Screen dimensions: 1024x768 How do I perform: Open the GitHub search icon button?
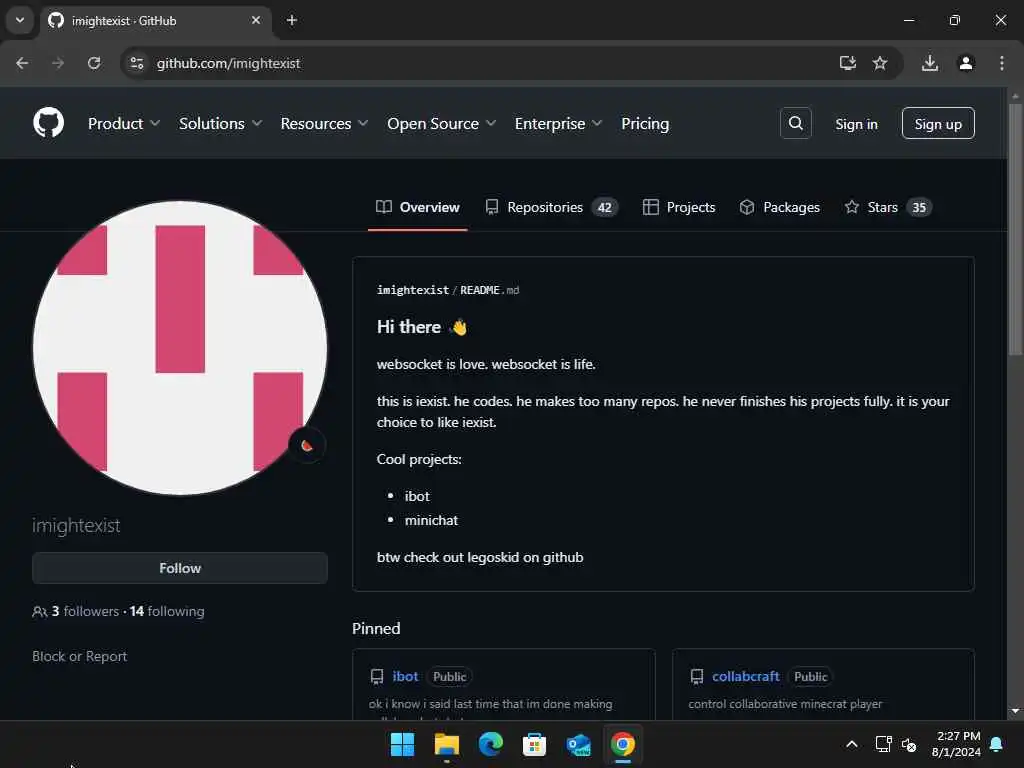pyautogui.click(x=795, y=123)
